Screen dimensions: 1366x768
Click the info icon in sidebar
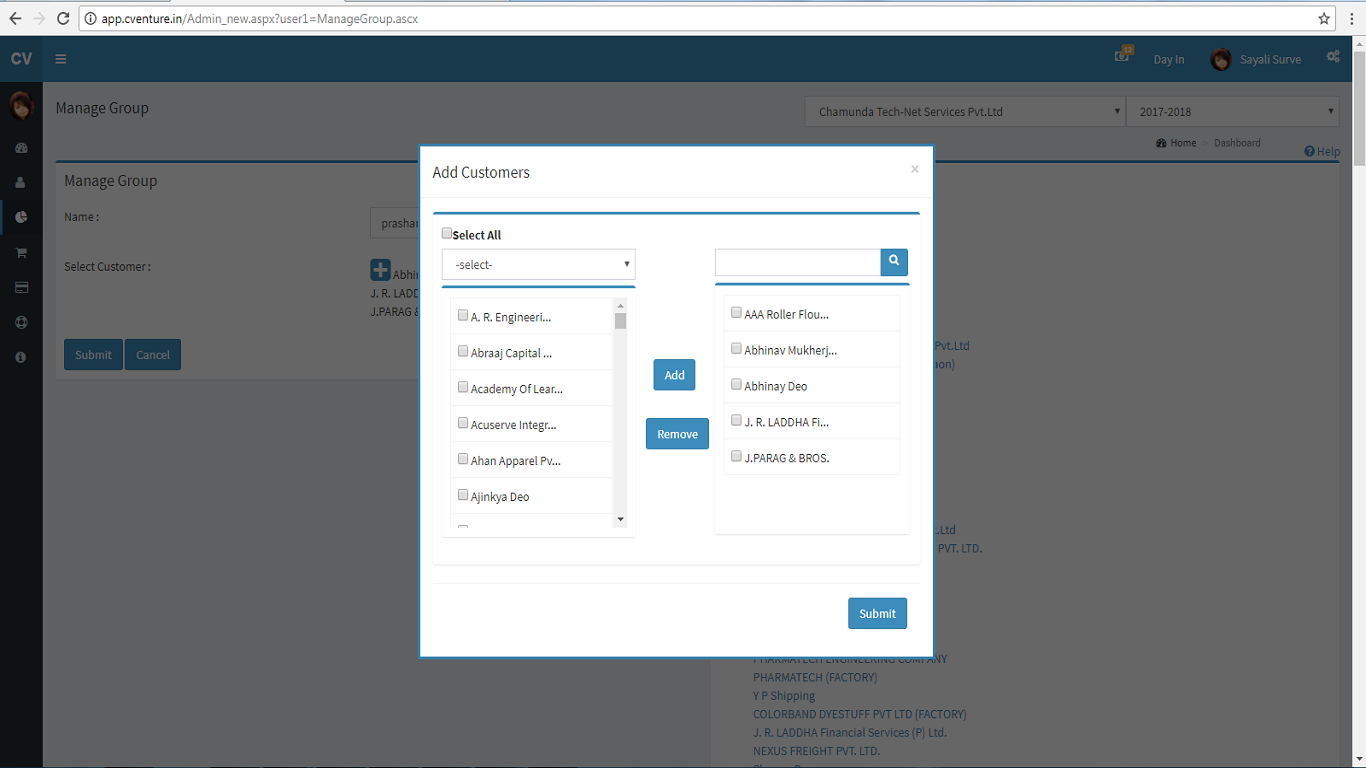pos(21,357)
